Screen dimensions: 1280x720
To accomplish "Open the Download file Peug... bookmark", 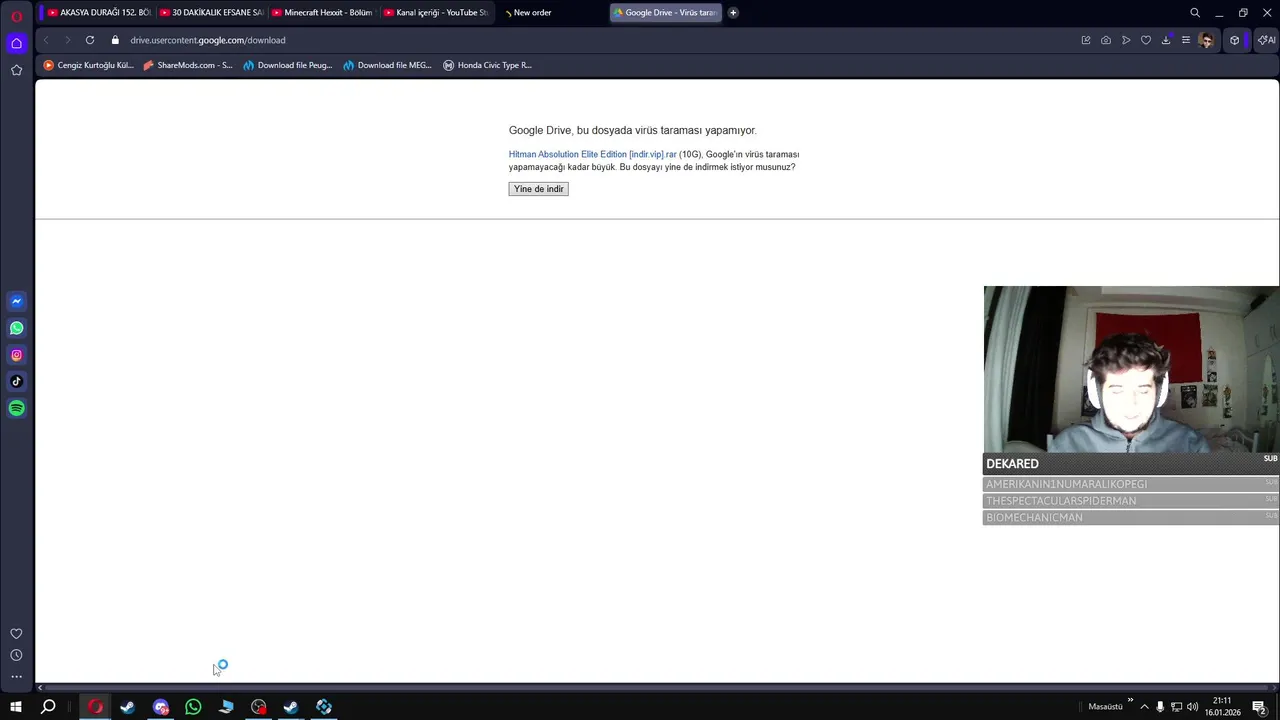I will click(x=288, y=65).
